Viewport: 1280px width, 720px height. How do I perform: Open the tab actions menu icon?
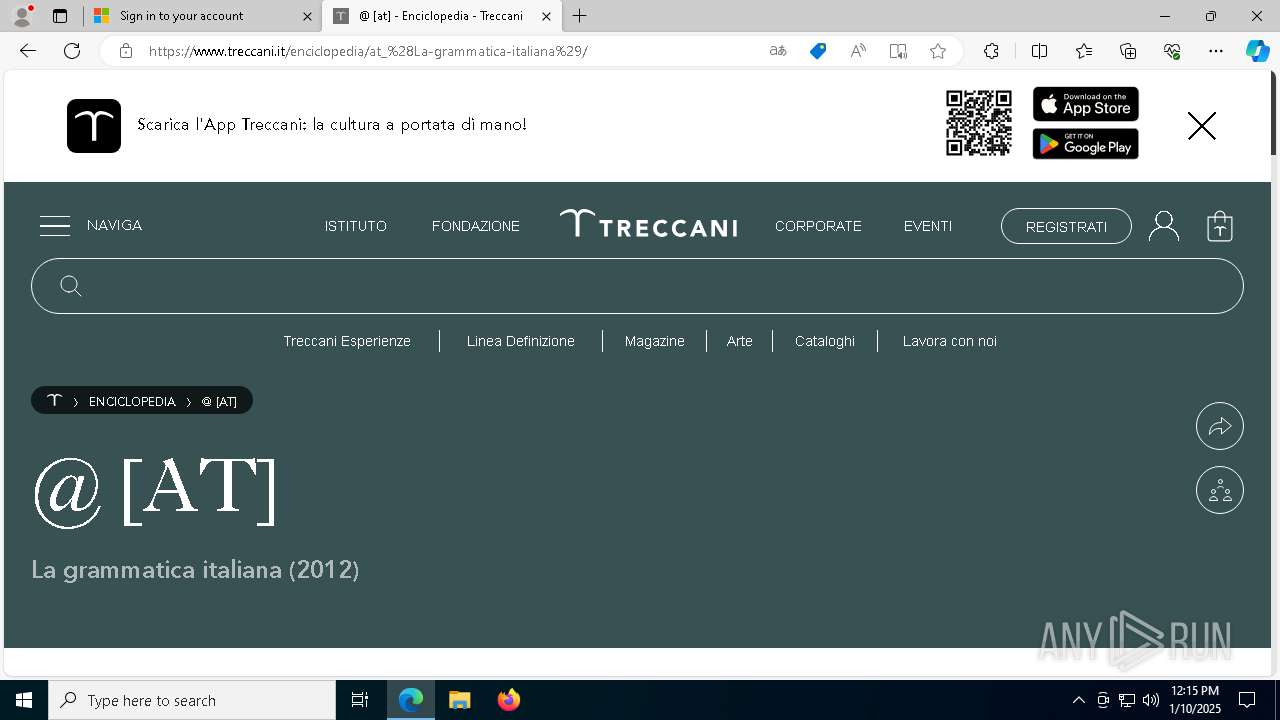pyautogui.click(x=60, y=16)
